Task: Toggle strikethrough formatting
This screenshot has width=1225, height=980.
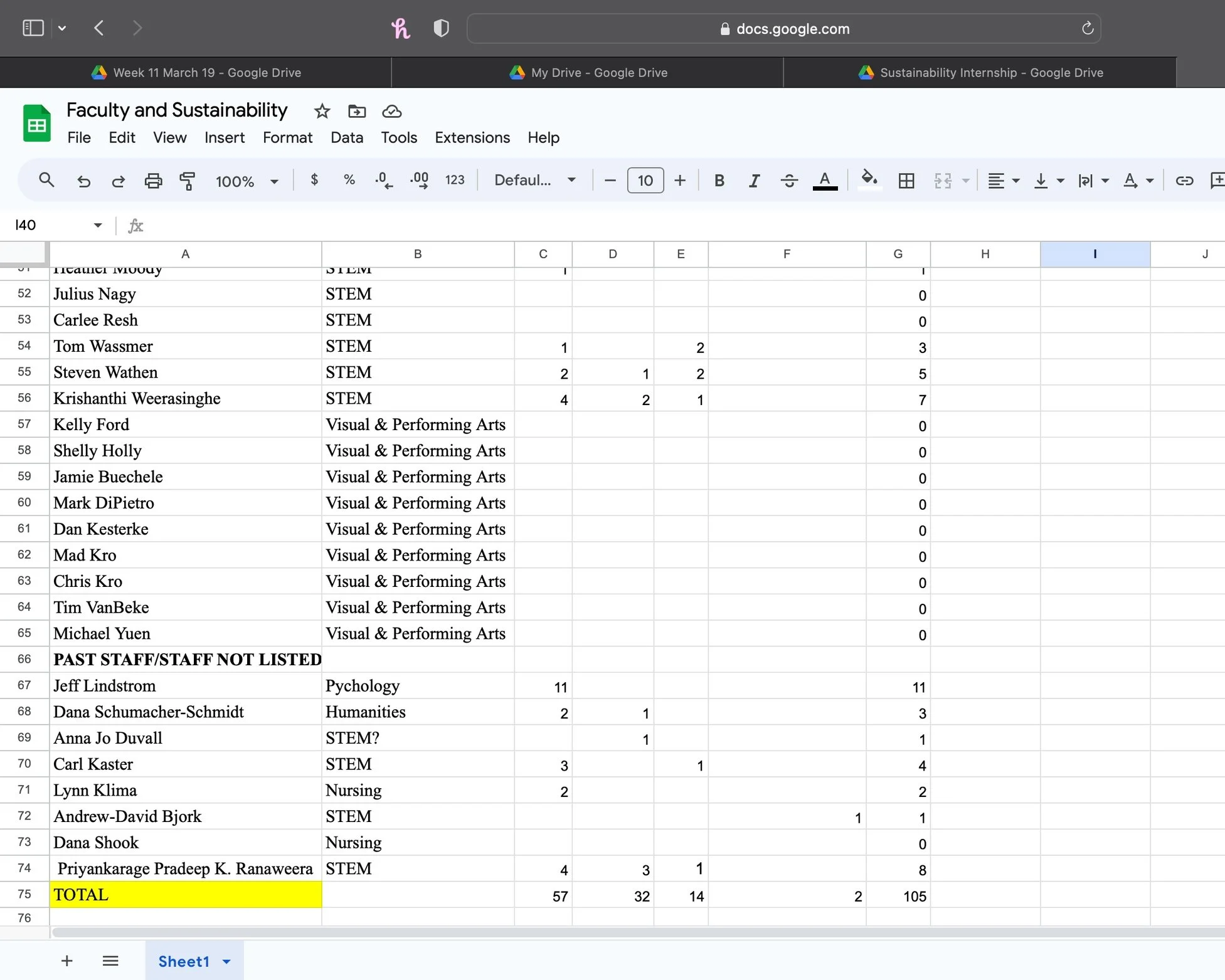Action: coord(789,181)
